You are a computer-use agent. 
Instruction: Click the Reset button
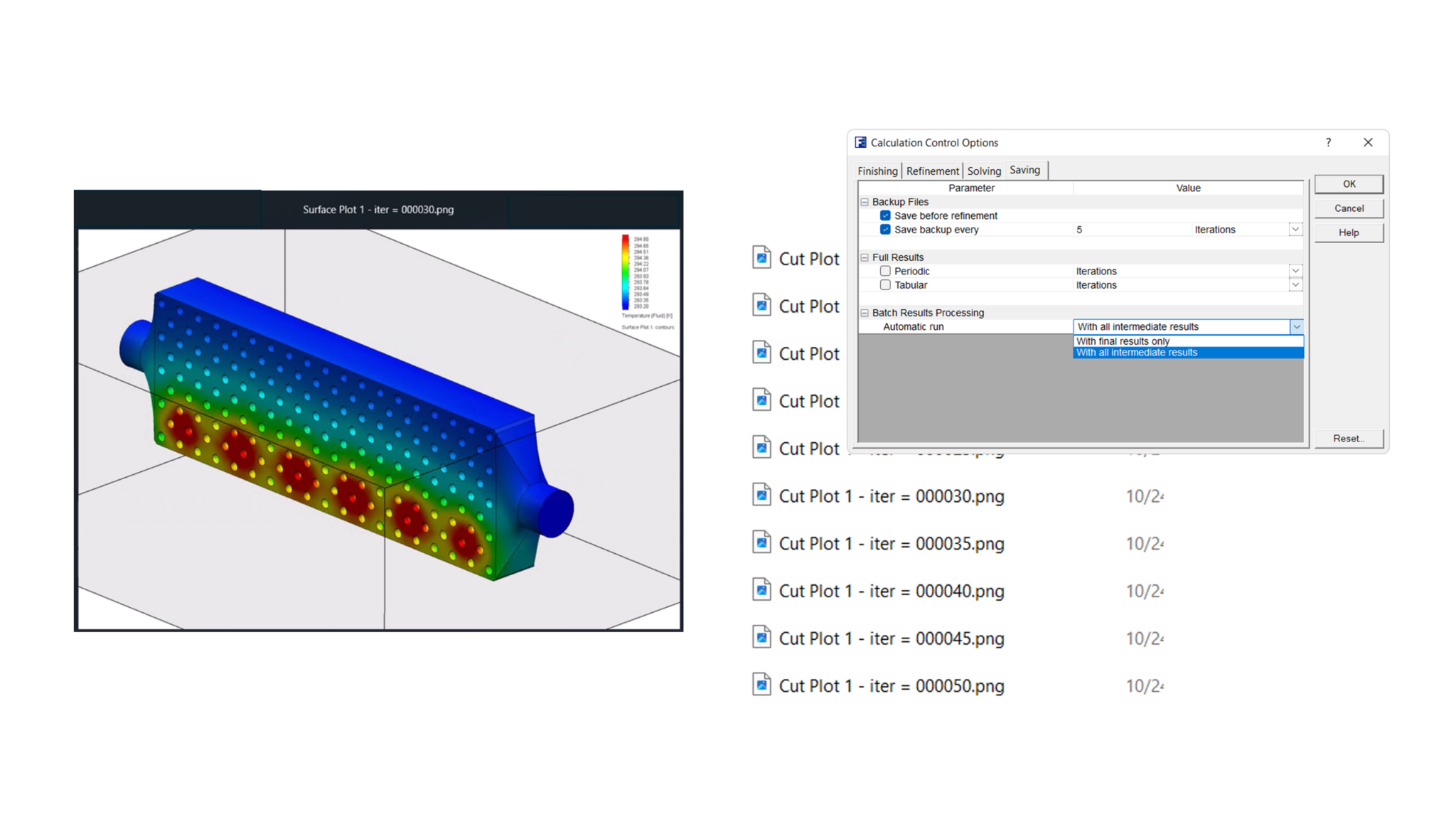click(1349, 439)
